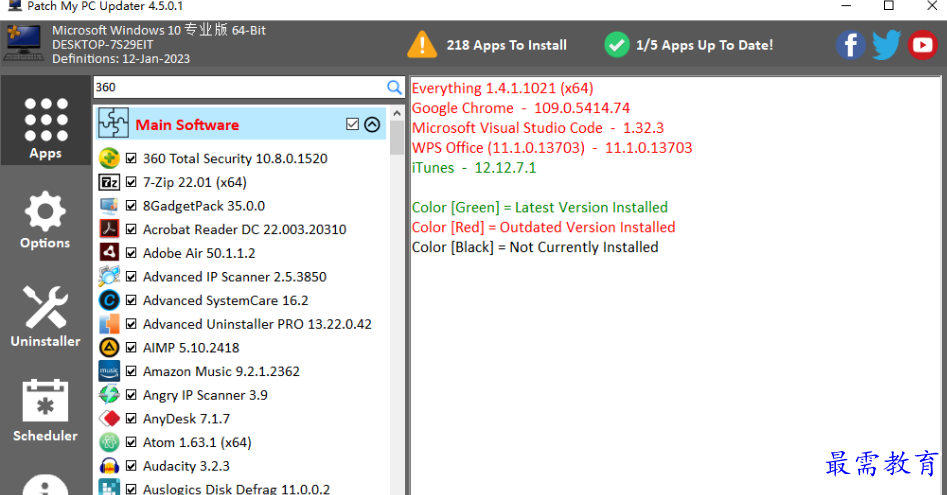The width and height of the screenshot is (947, 495).
Task: Select Google Chrome 109.0.5414.74 entry
Action: click(x=521, y=108)
